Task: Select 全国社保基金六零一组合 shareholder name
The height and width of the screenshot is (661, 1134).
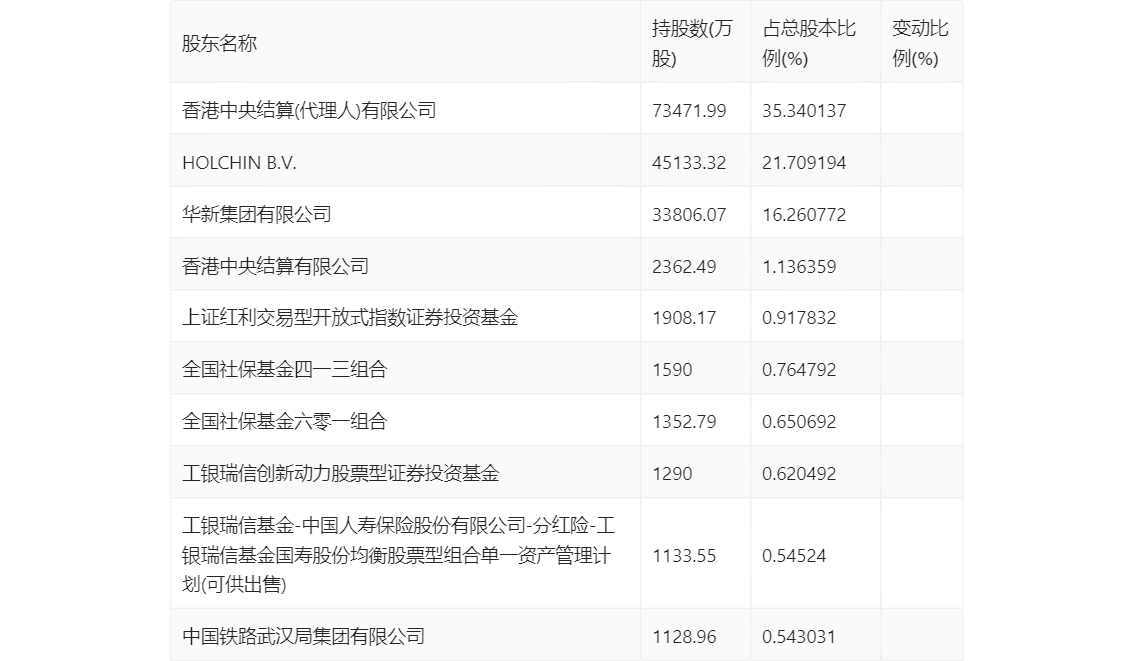Action: (x=284, y=422)
